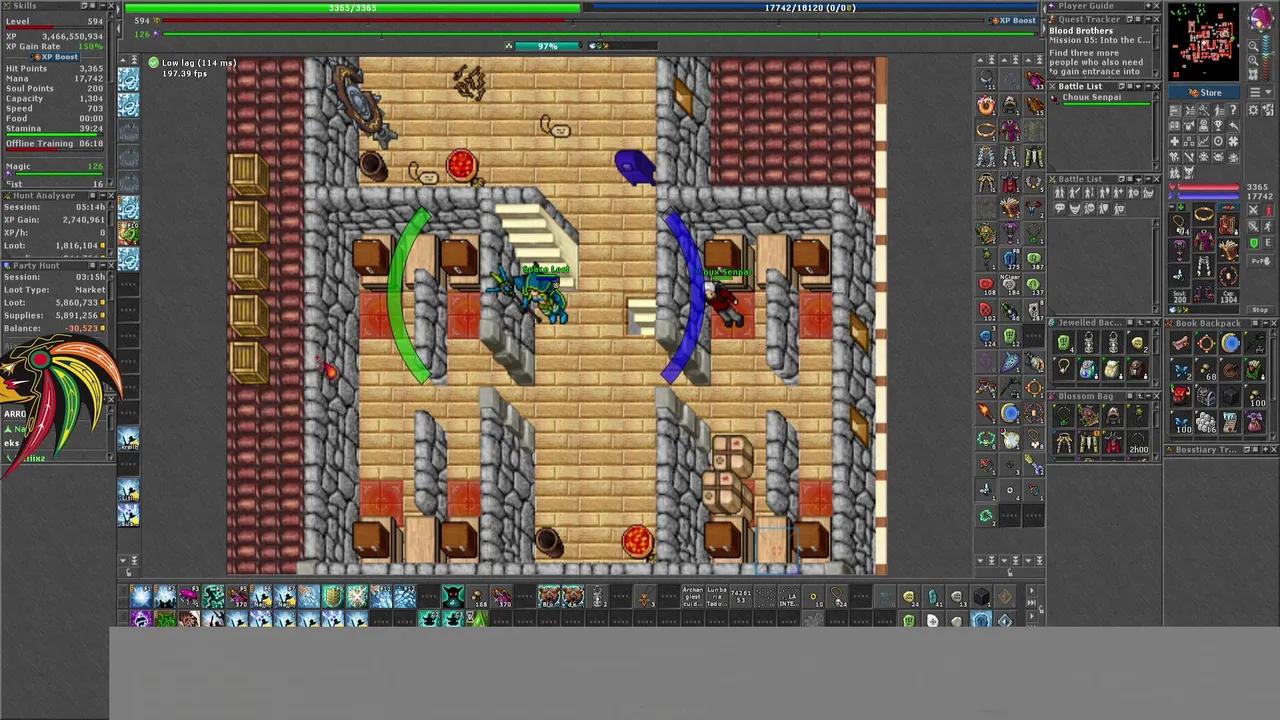Click the boots equipment slot

pos(1204,291)
